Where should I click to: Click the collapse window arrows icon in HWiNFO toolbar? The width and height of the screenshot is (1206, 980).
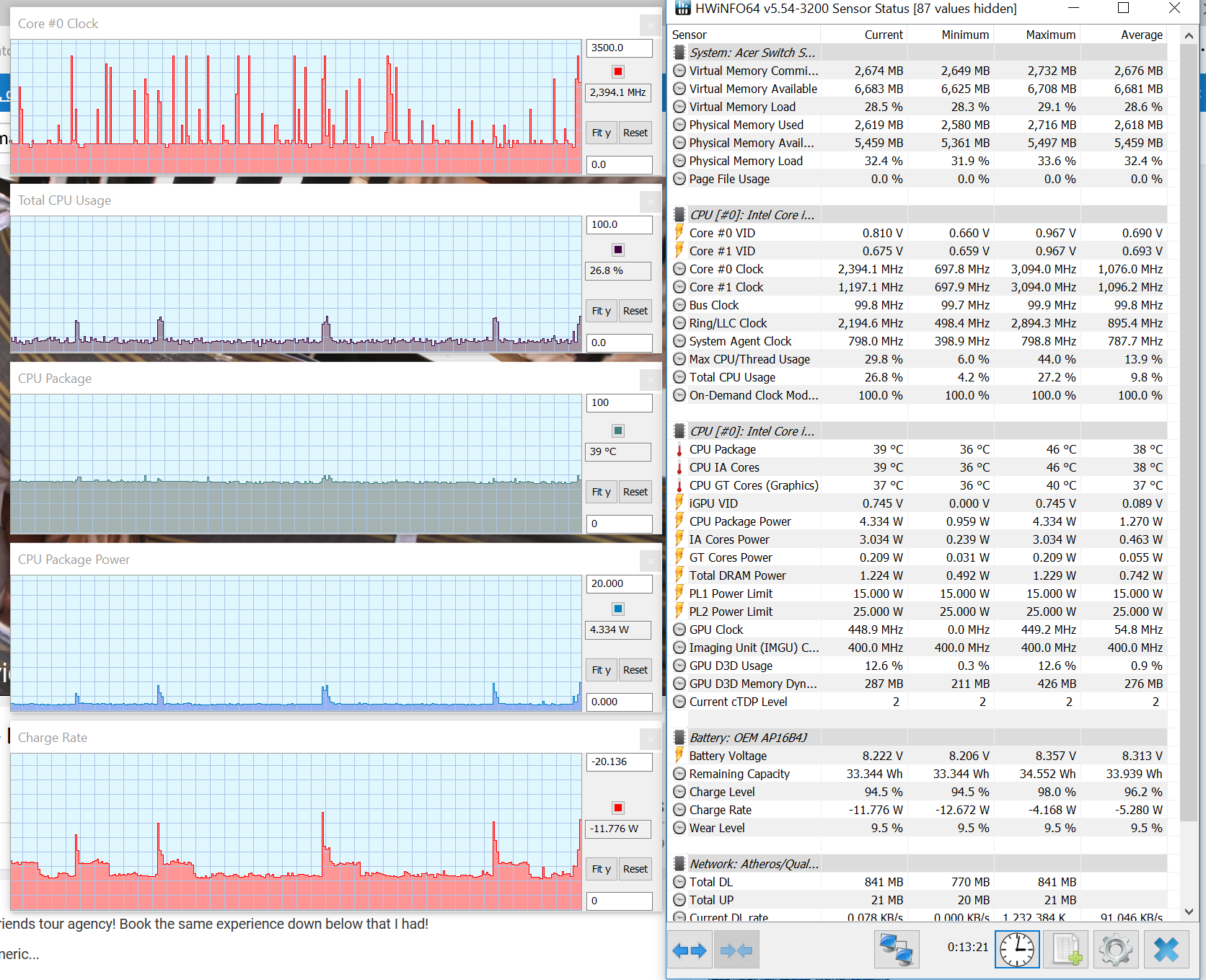[x=736, y=950]
